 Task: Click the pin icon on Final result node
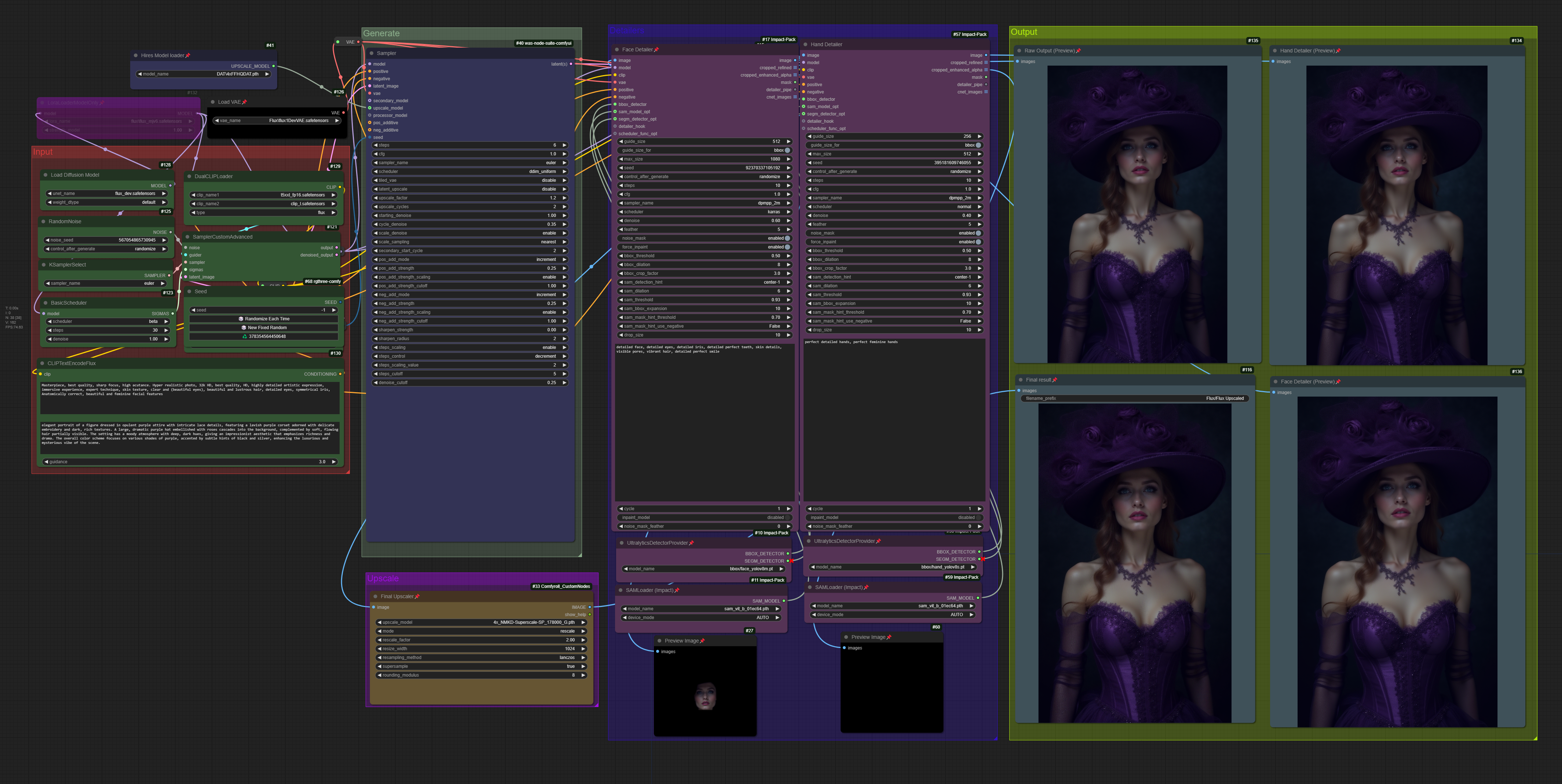point(1054,380)
